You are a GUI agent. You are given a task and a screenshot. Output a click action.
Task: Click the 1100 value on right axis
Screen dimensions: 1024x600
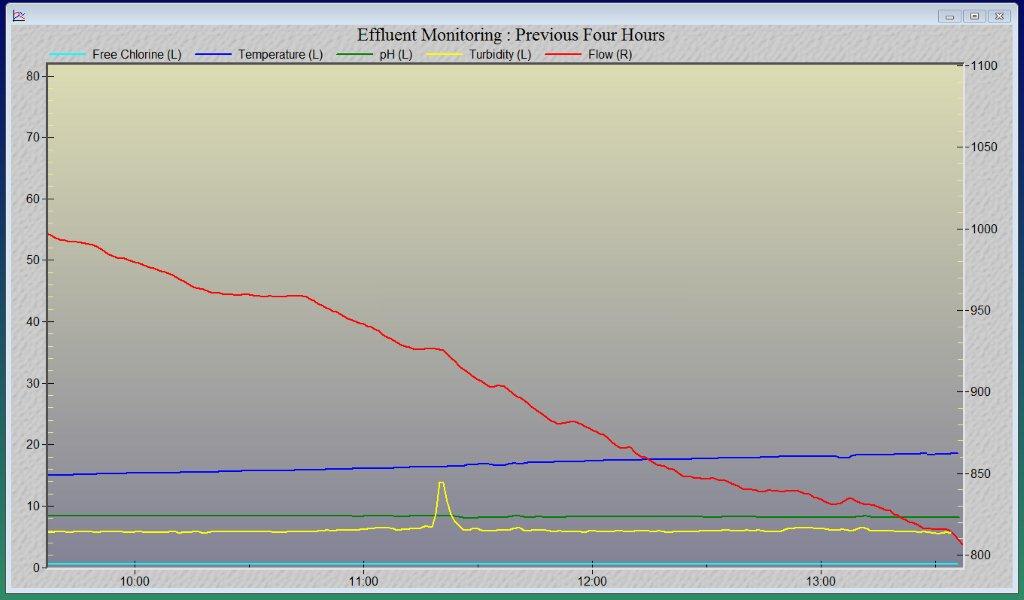[x=984, y=65]
